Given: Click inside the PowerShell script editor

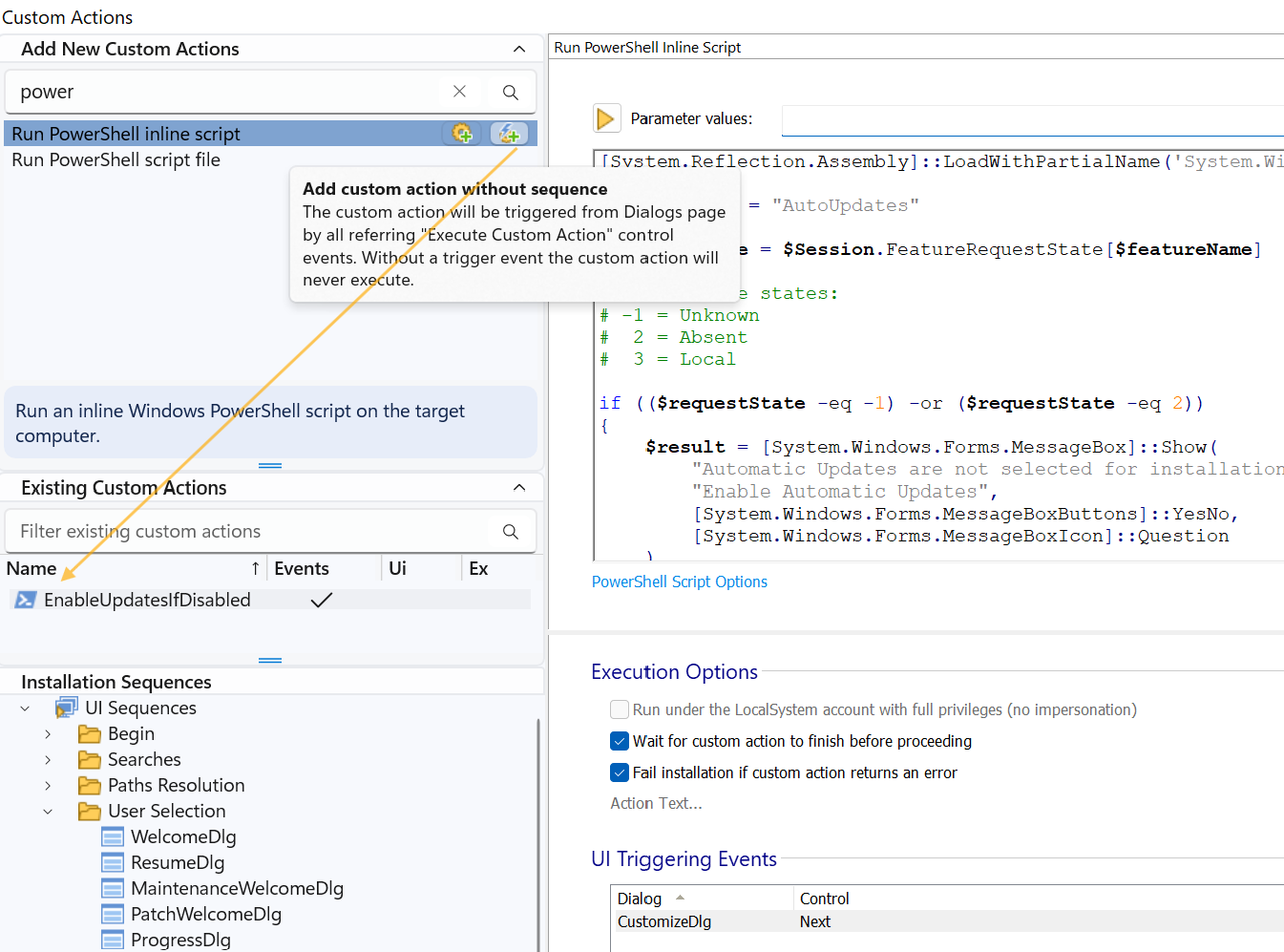Looking at the screenshot, I should coord(938,355).
